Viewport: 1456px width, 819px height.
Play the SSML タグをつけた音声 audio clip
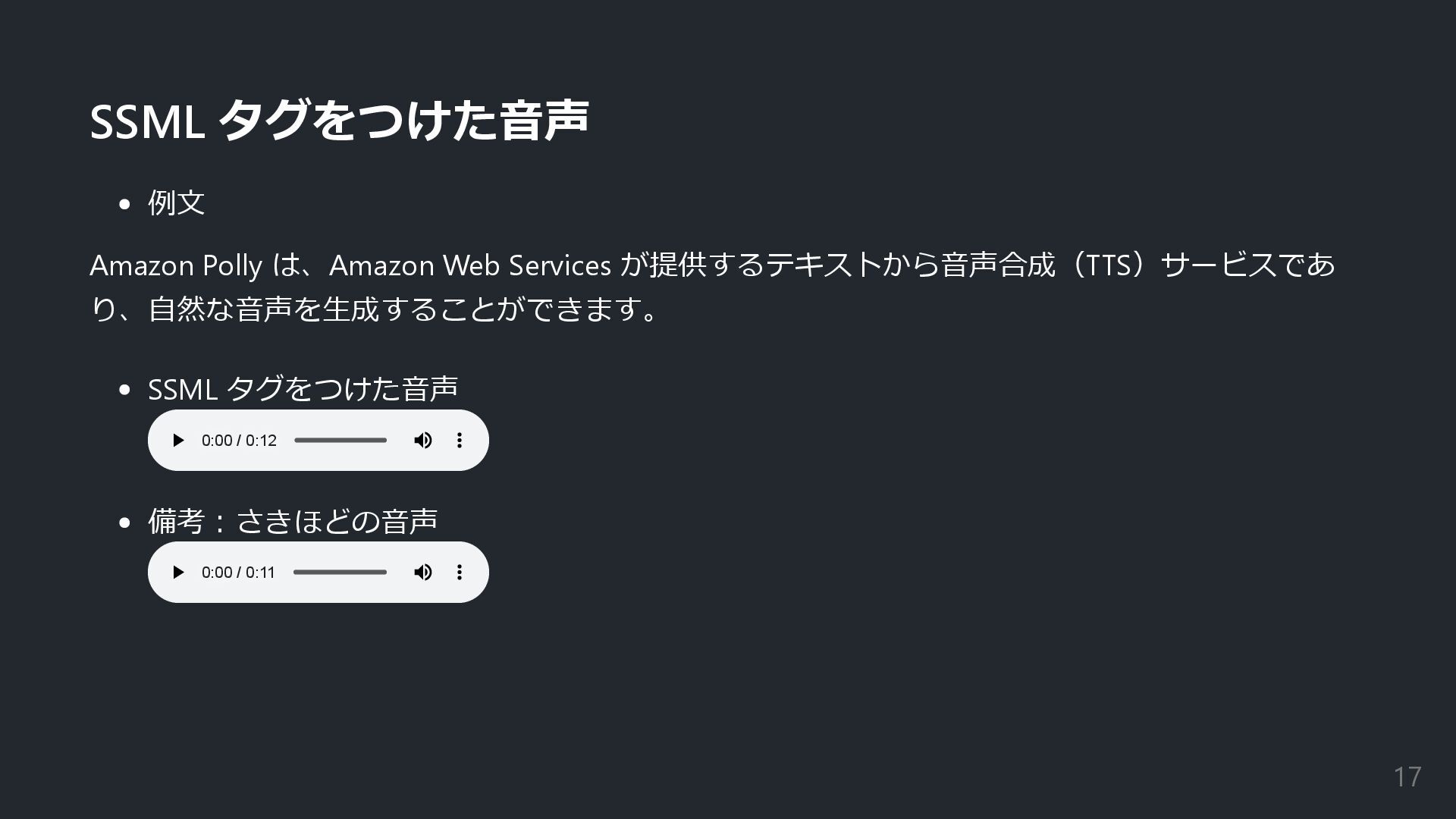[x=178, y=441]
